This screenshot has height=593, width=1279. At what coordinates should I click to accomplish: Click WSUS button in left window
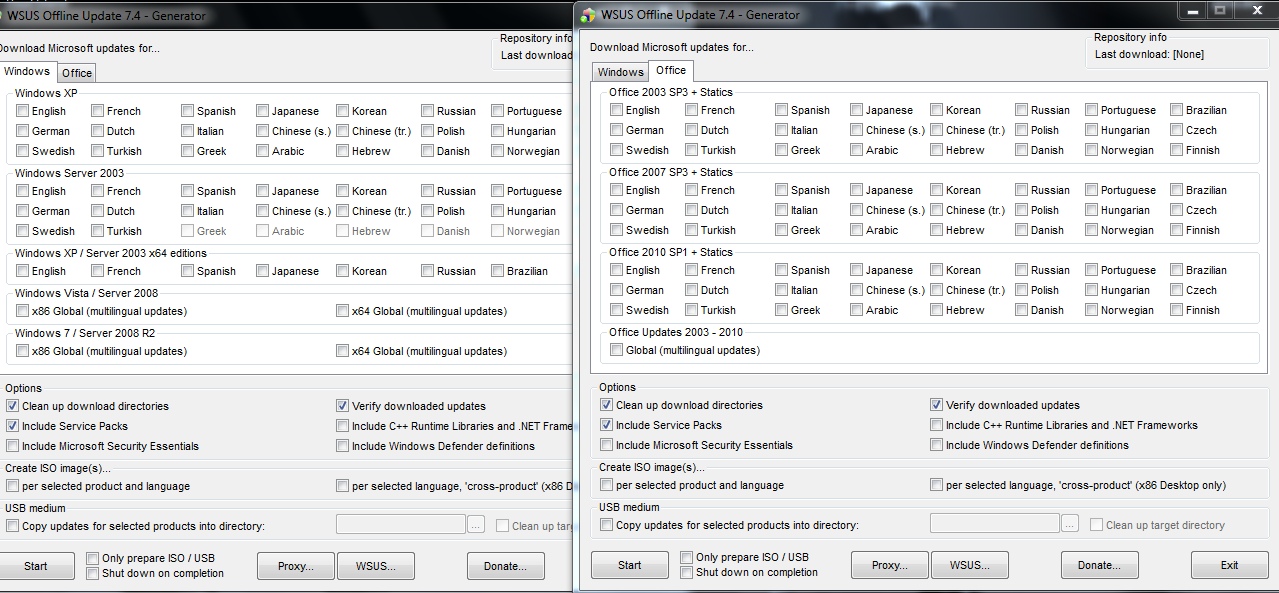pyautogui.click(x=376, y=566)
